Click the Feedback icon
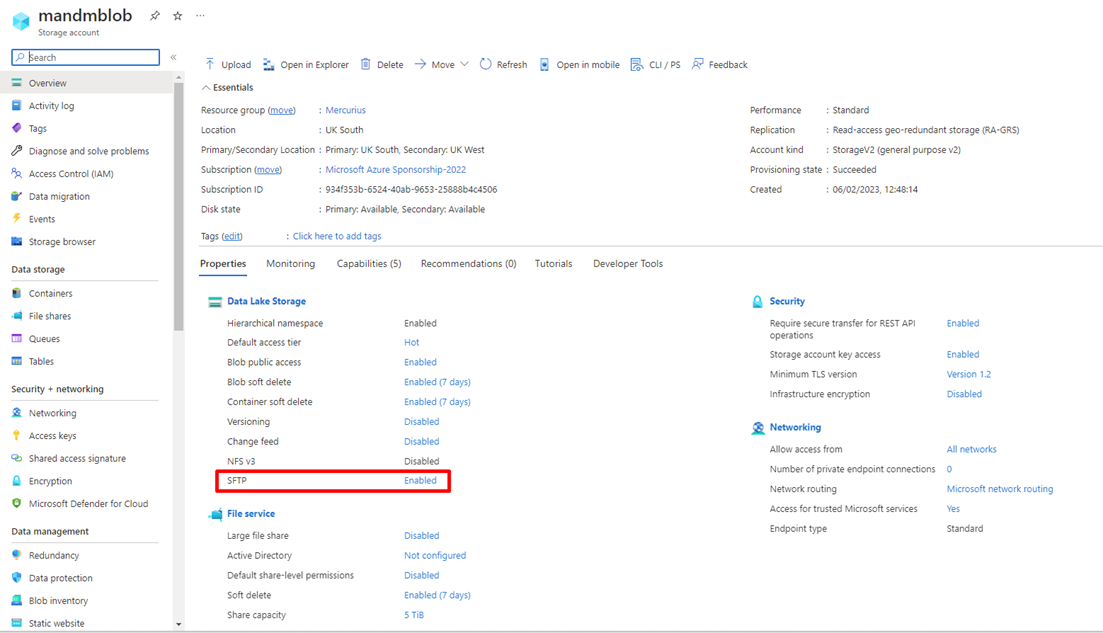 [x=697, y=64]
